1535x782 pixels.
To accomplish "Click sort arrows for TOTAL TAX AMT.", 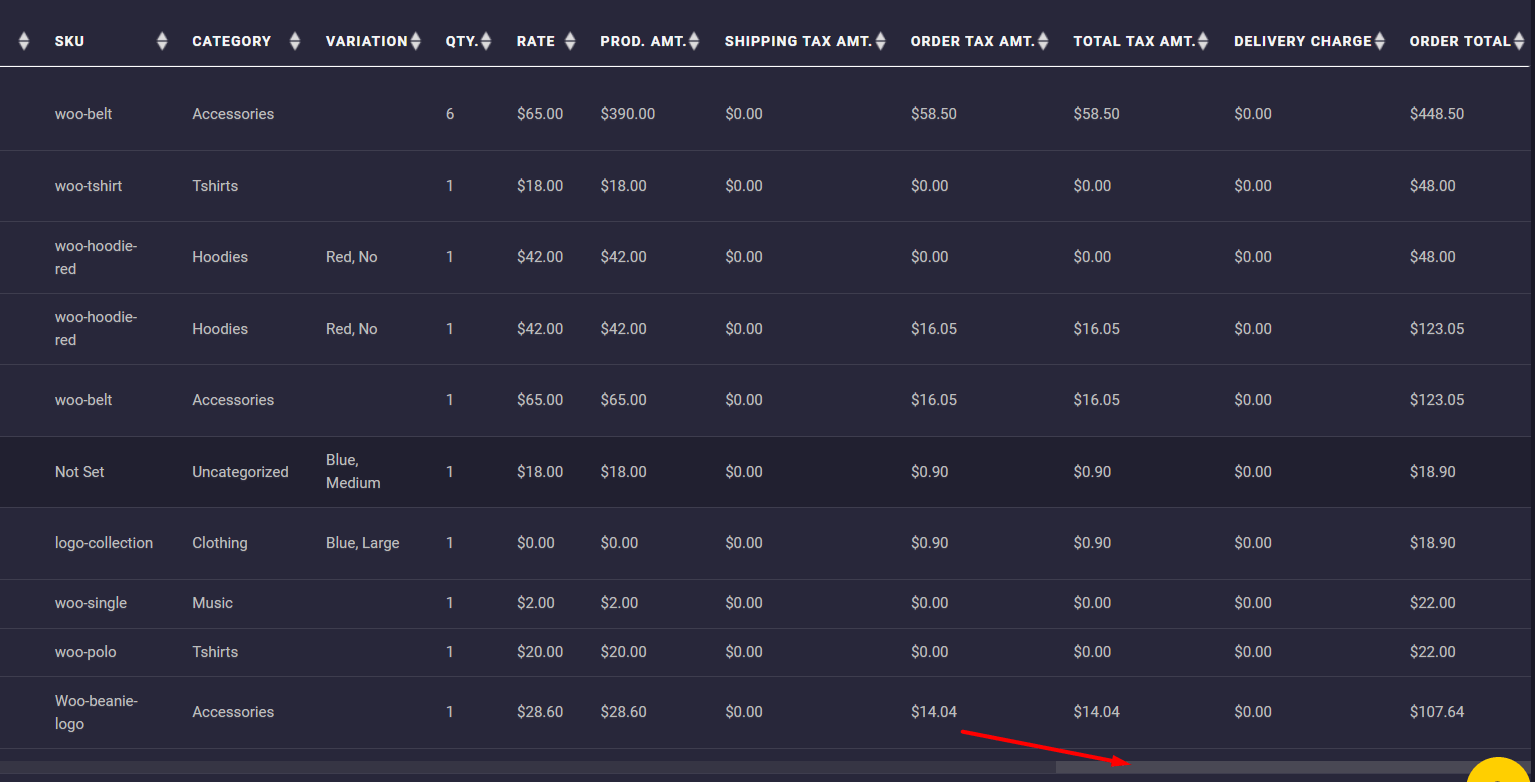I will [x=1203, y=41].
